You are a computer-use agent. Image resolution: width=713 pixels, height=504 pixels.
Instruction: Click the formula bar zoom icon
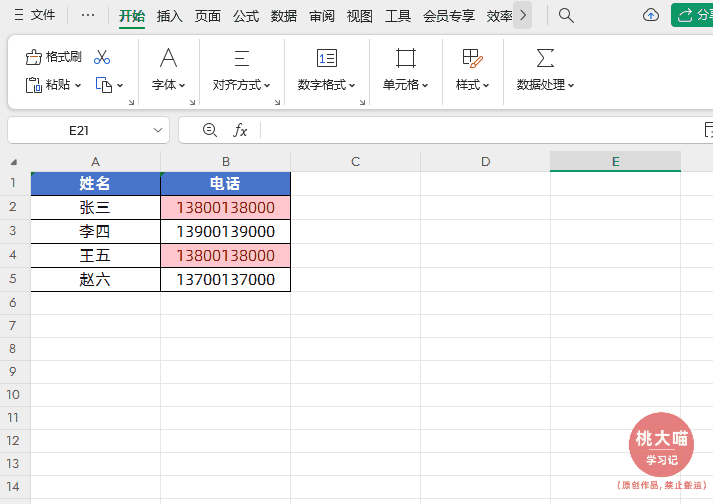(x=210, y=130)
